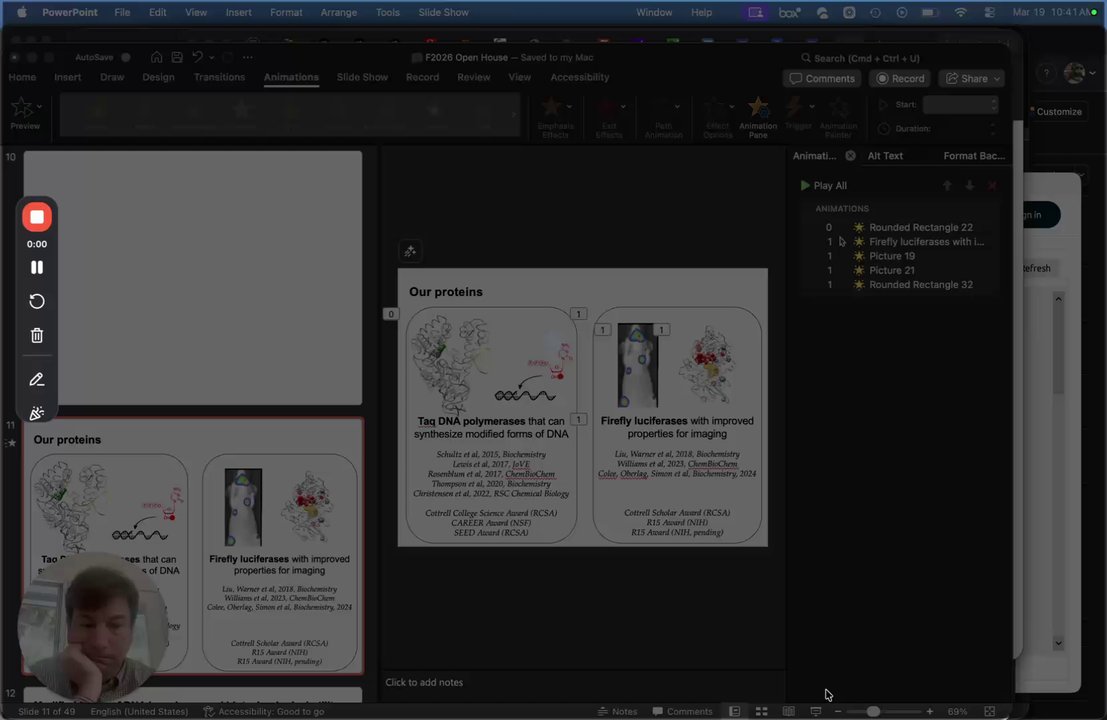Trigger the confetti effect icon

pos(37,414)
